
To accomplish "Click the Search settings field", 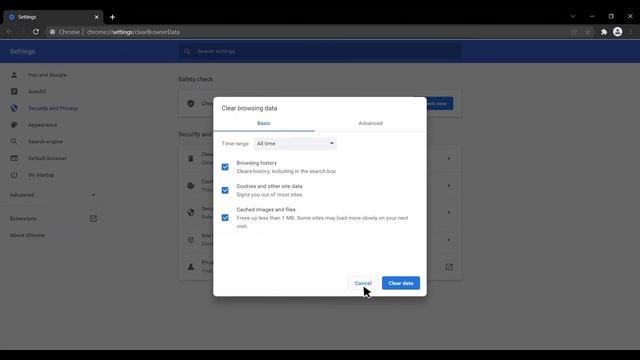I will (320, 51).
